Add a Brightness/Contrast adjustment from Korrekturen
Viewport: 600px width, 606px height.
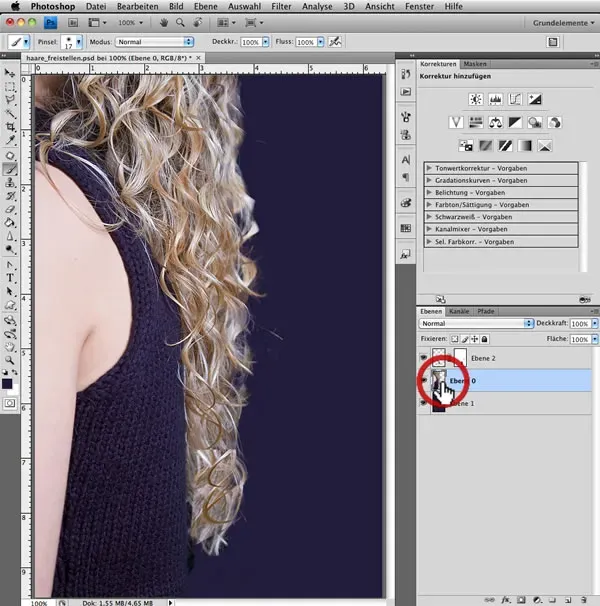(476, 99)
